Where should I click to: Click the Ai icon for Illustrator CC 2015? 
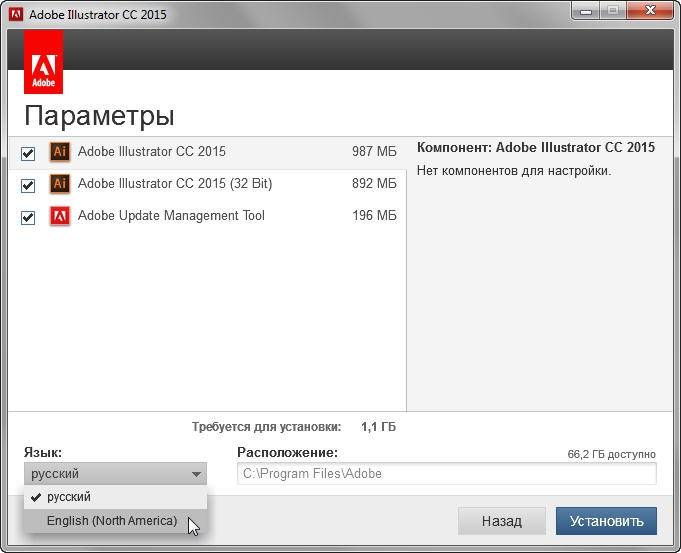pos(60,152)
